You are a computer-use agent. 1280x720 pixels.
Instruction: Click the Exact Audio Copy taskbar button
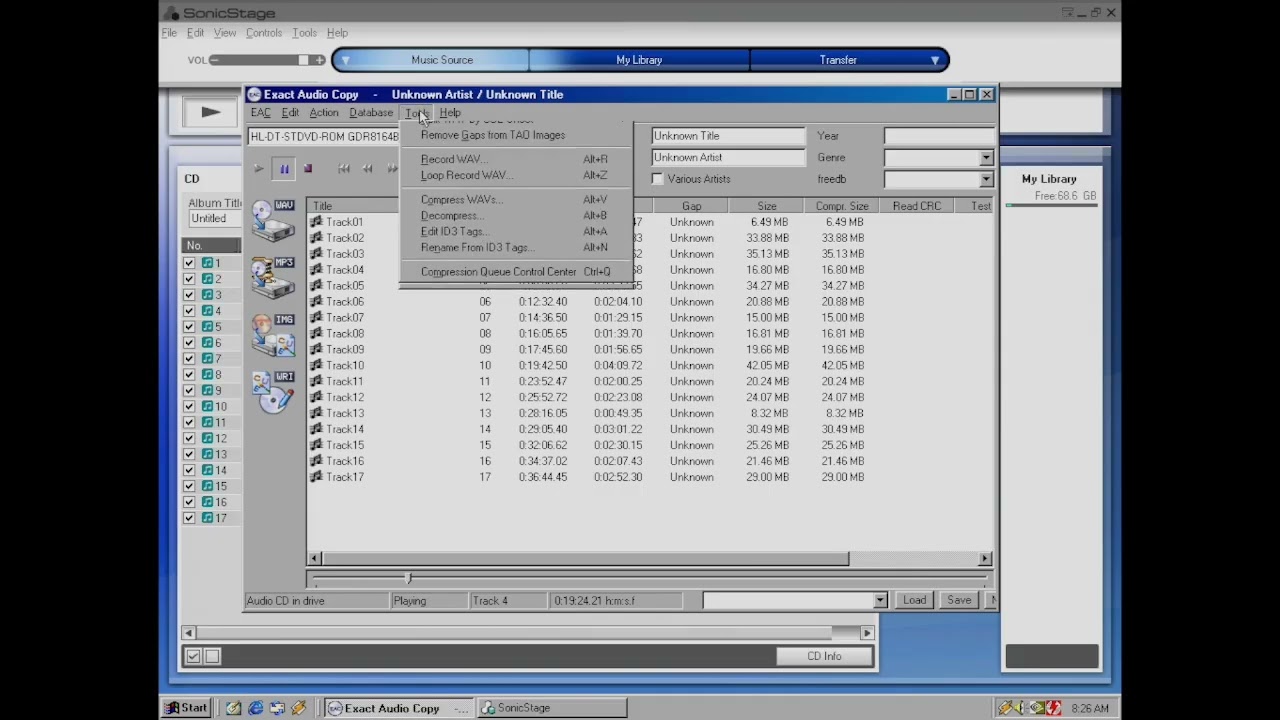[x=400, y=708]
